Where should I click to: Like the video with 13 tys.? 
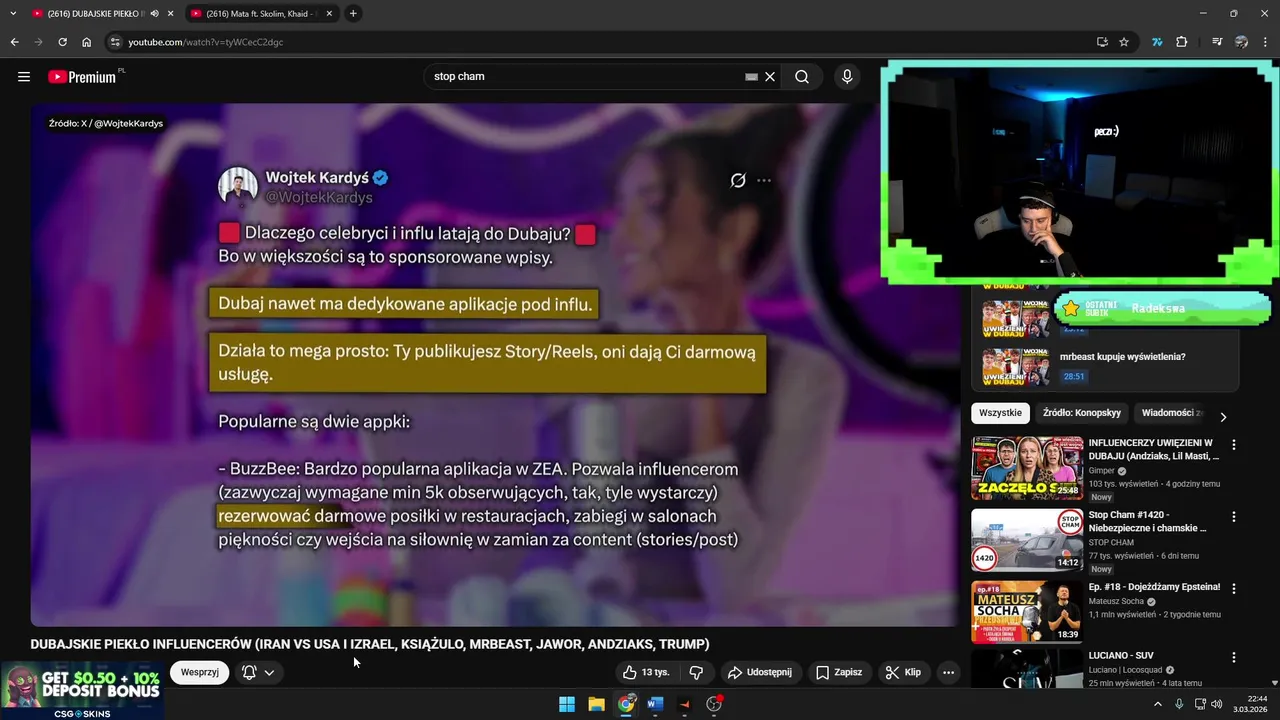coord(647,672)
